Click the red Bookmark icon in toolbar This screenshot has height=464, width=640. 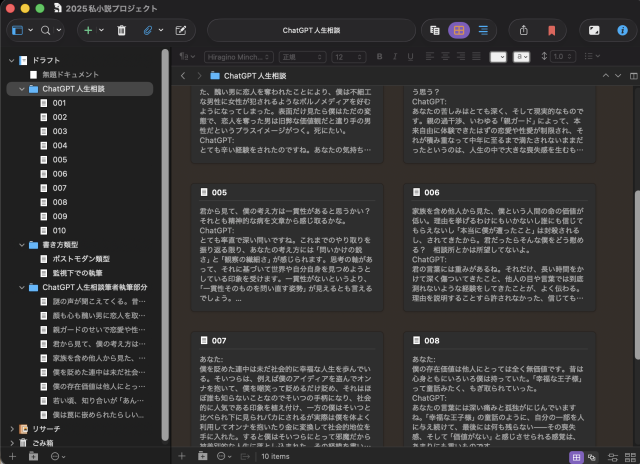[551, 31]
